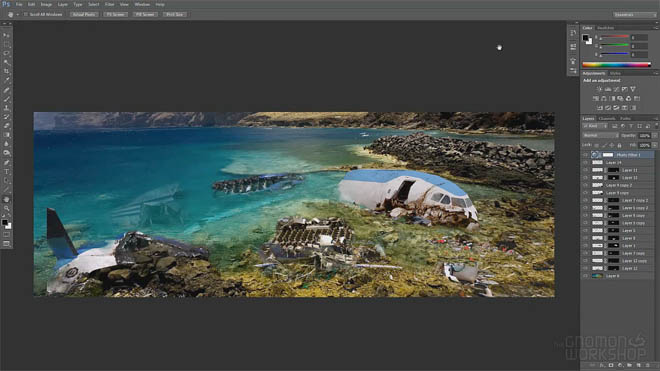Select the Layer 9 copy layer row

point(617,193)
